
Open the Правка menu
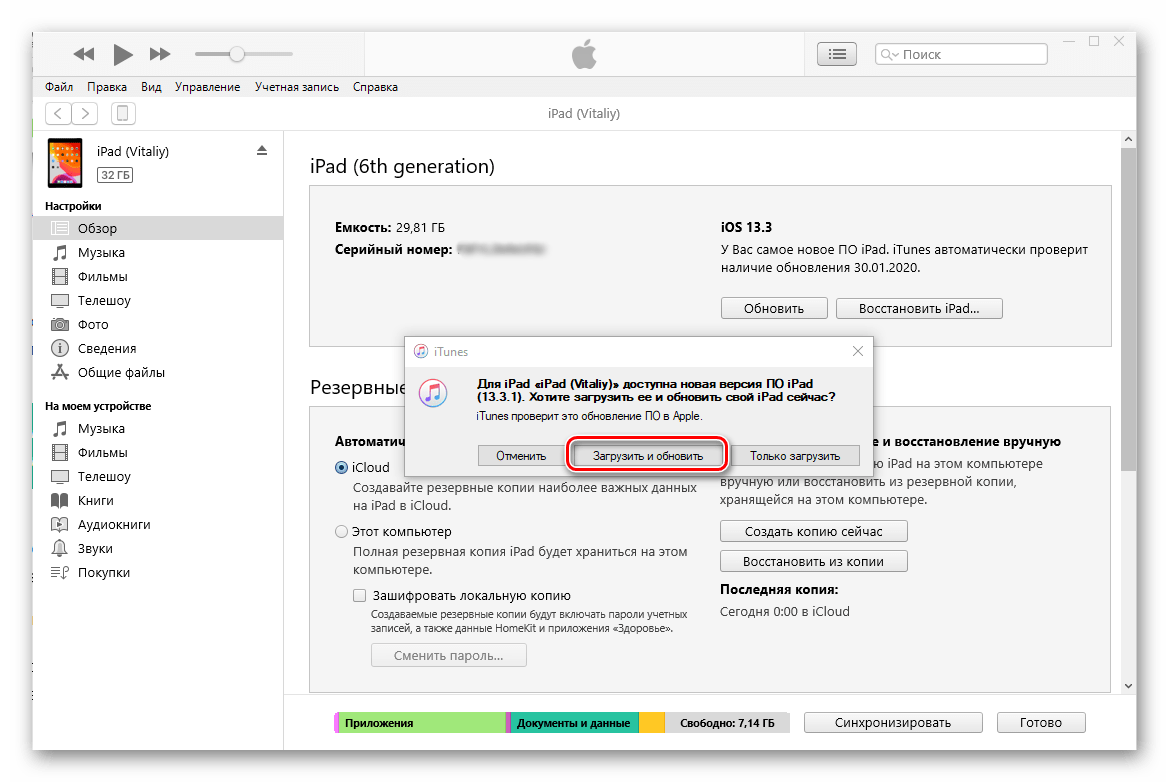pyautogui.click(x=107, y=87)
